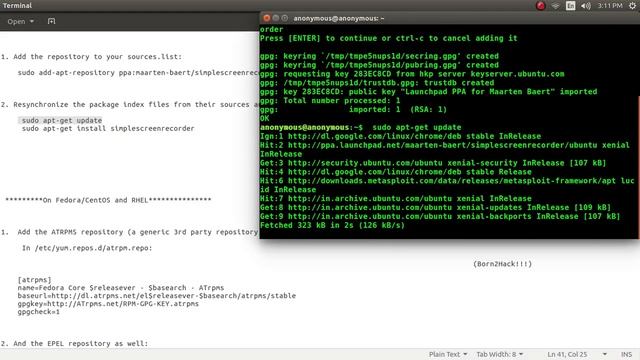640x360 pixels.
Task: Close the anonymous@anonymous terminal window
Action: point(267,18)
